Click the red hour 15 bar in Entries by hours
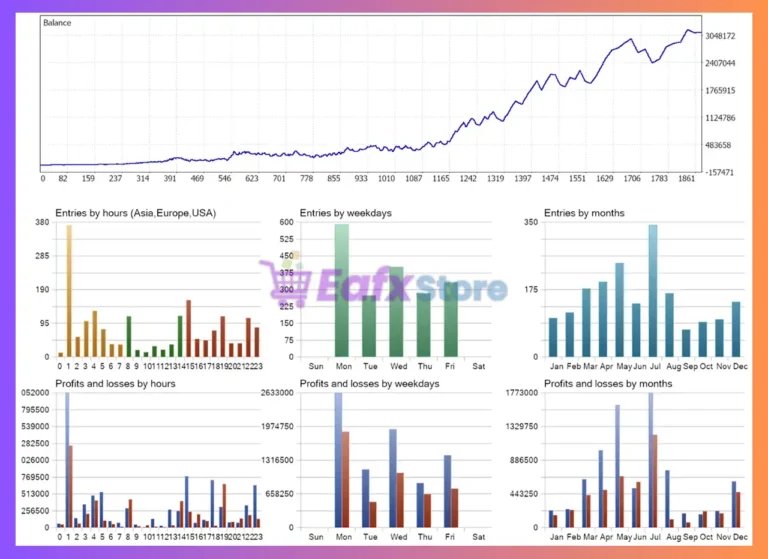Image resolution: width=768 pixels, height=559 pixels. coord(189,328)
